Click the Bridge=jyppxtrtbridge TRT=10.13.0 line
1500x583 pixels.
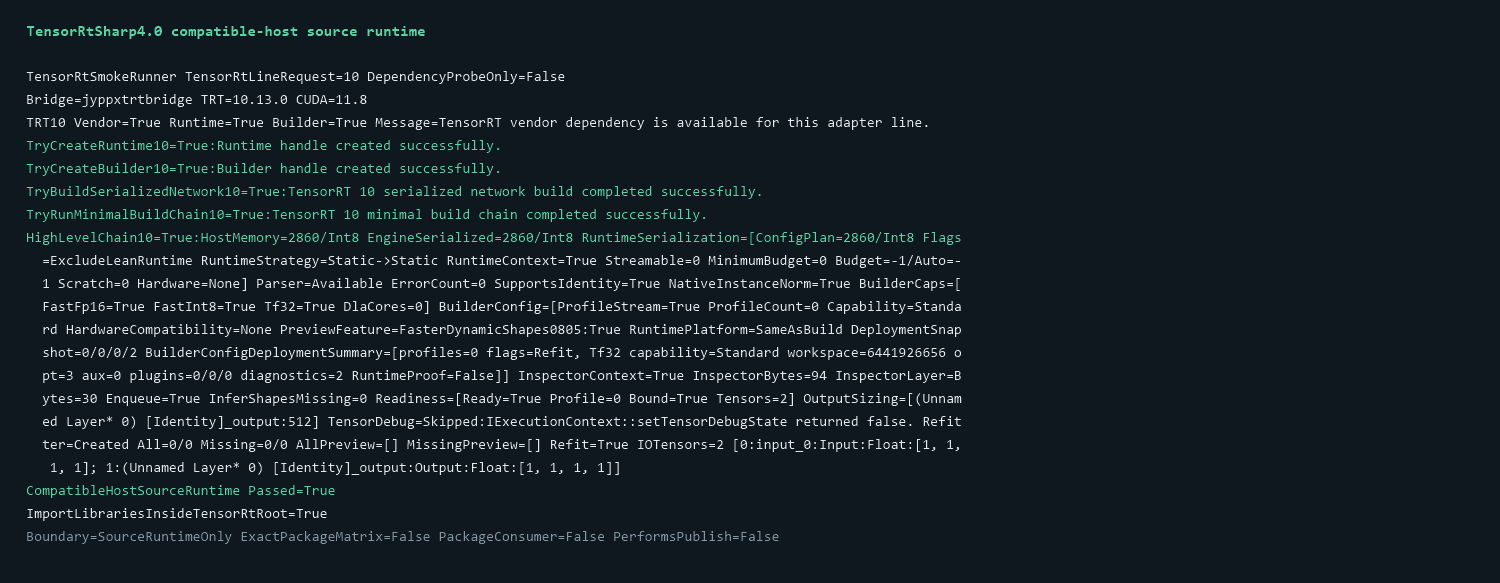[197, 100]
